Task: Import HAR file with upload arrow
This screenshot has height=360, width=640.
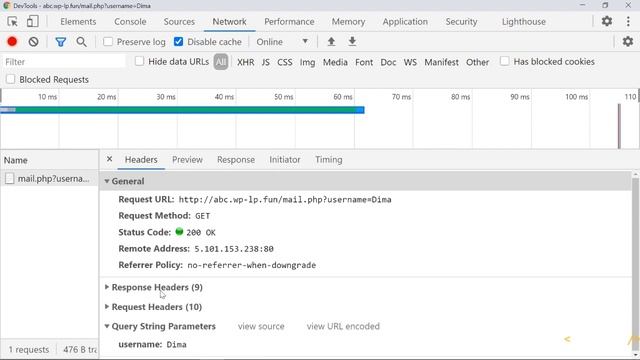Action: tap(331, 42)
